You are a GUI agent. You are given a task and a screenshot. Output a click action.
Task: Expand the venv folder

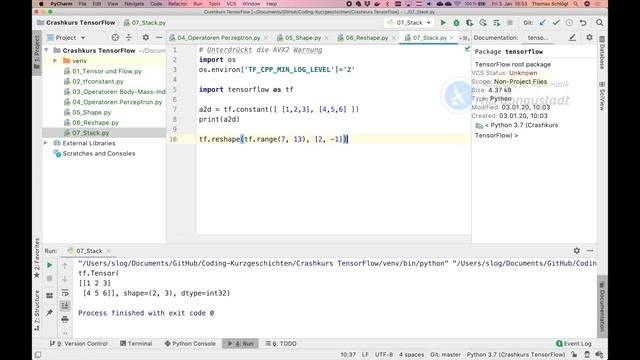tap(55, 61)
